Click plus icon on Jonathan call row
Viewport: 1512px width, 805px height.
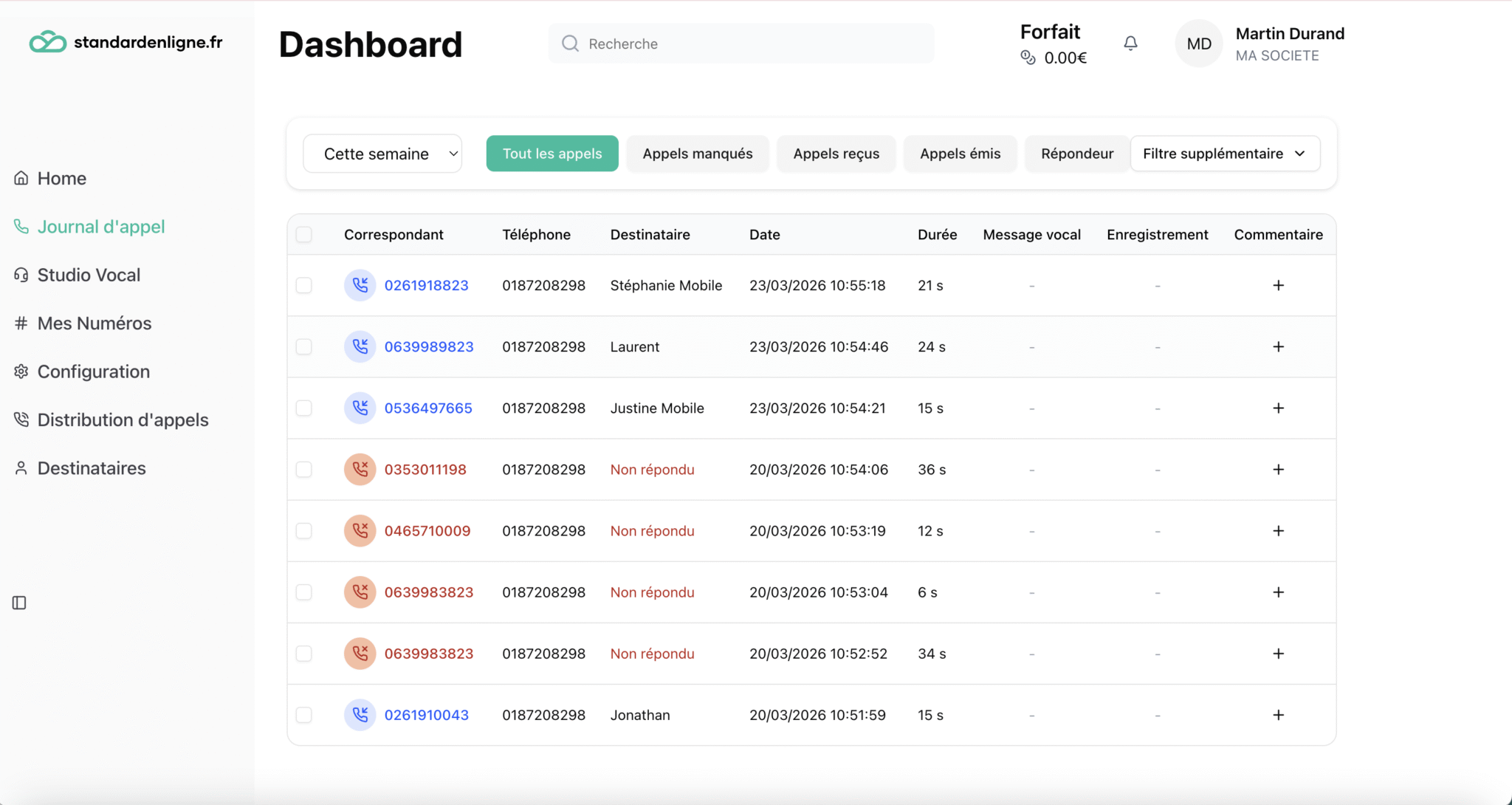[x=1278, y=715]
